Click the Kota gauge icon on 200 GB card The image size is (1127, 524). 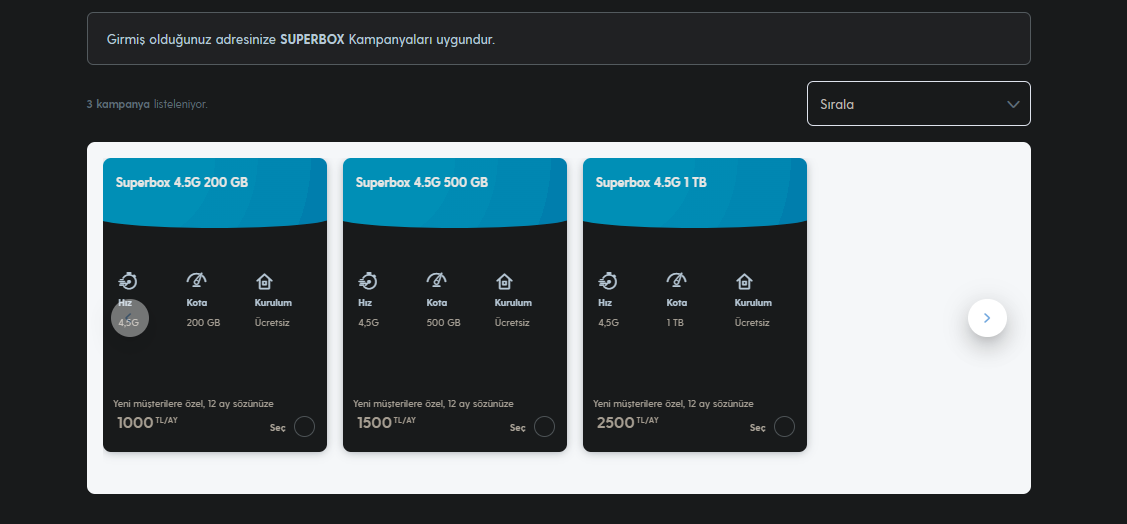196,280
